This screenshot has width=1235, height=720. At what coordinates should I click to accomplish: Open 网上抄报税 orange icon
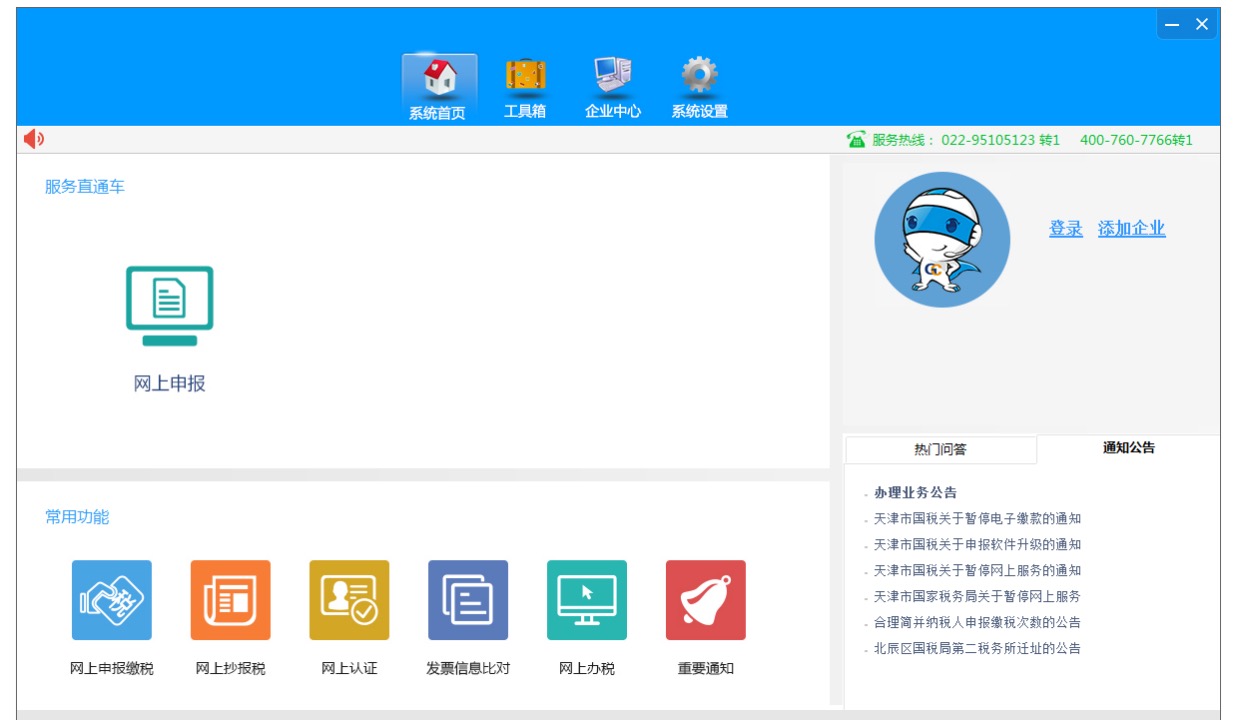pos(230,600)
